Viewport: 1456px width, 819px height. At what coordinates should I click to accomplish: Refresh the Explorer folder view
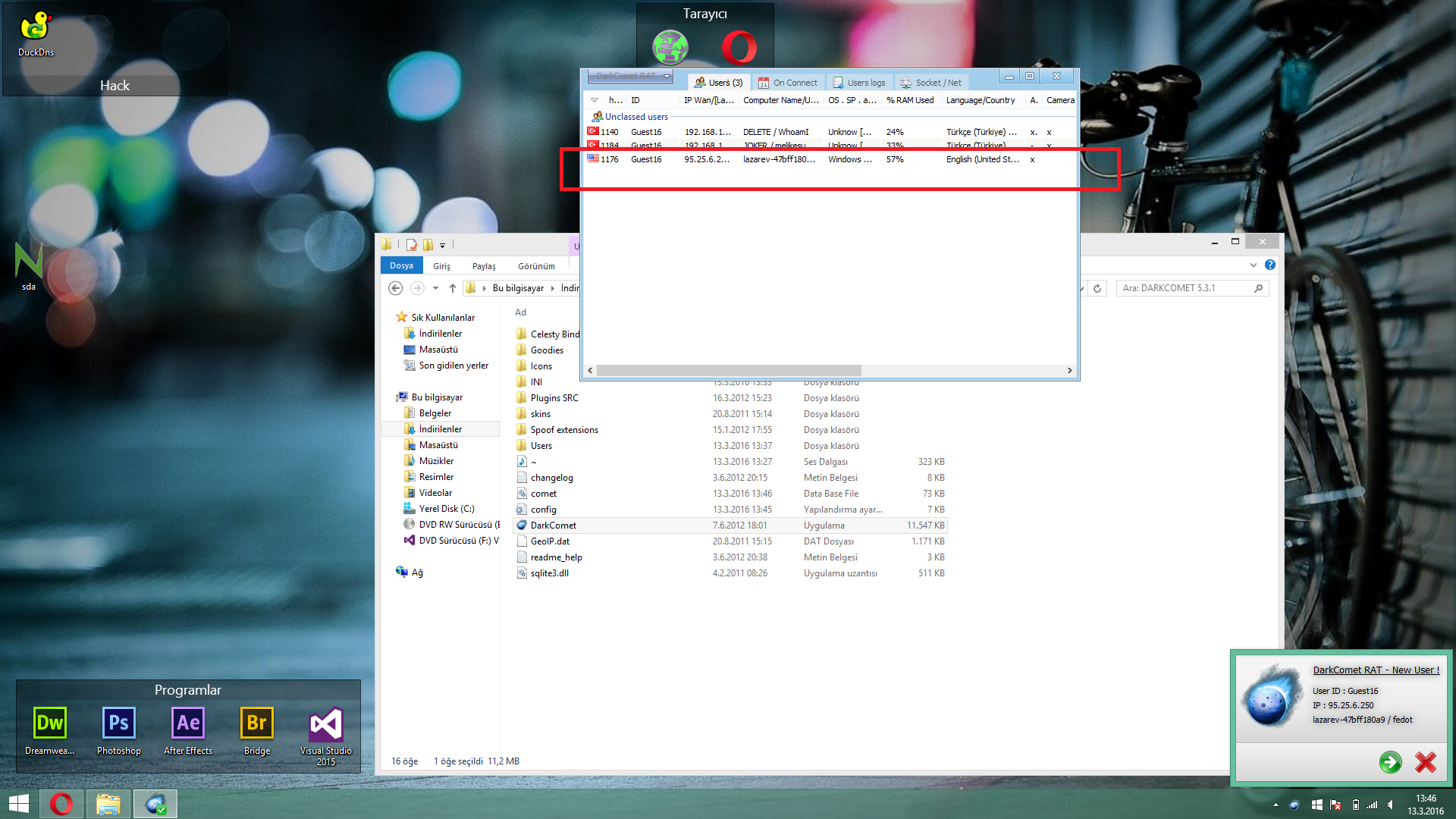point(1097,288)
